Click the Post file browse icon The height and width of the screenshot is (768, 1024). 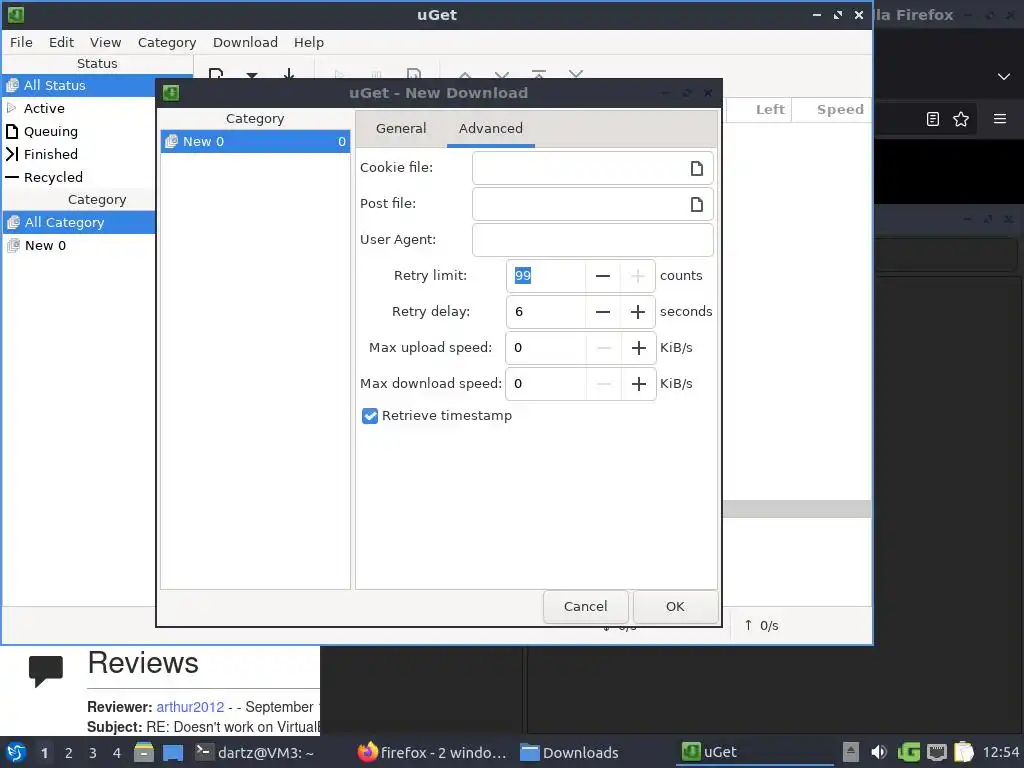(696, 204)
